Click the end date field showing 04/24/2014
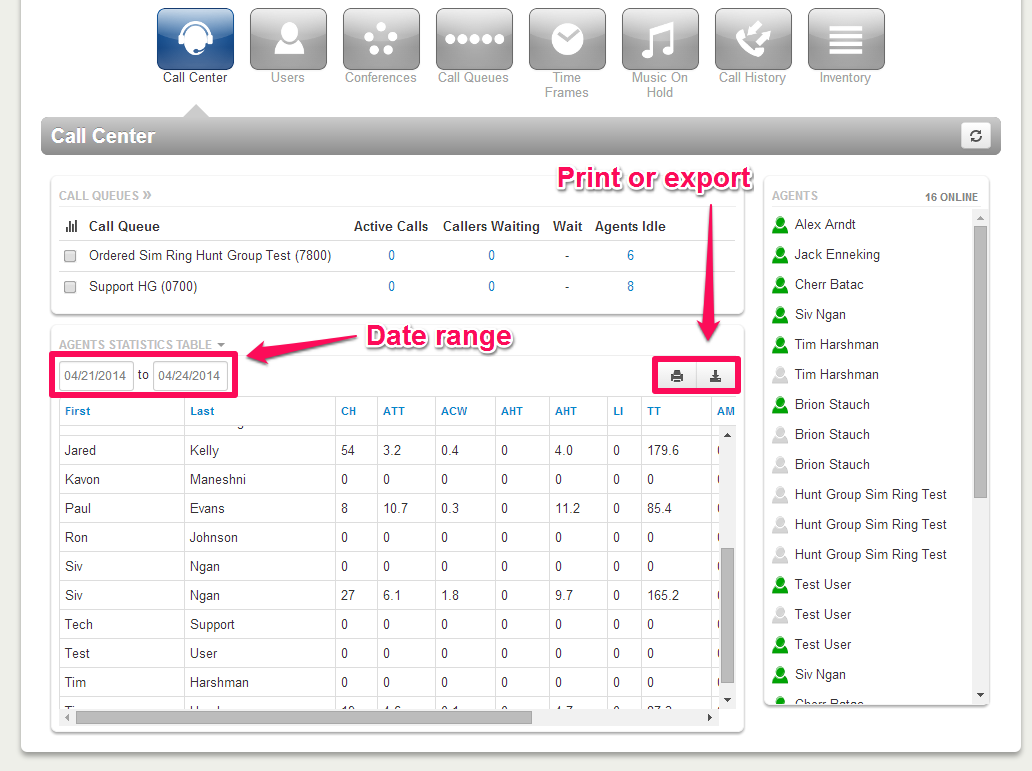Screen dimensions: 1032x771 [189, 375]
